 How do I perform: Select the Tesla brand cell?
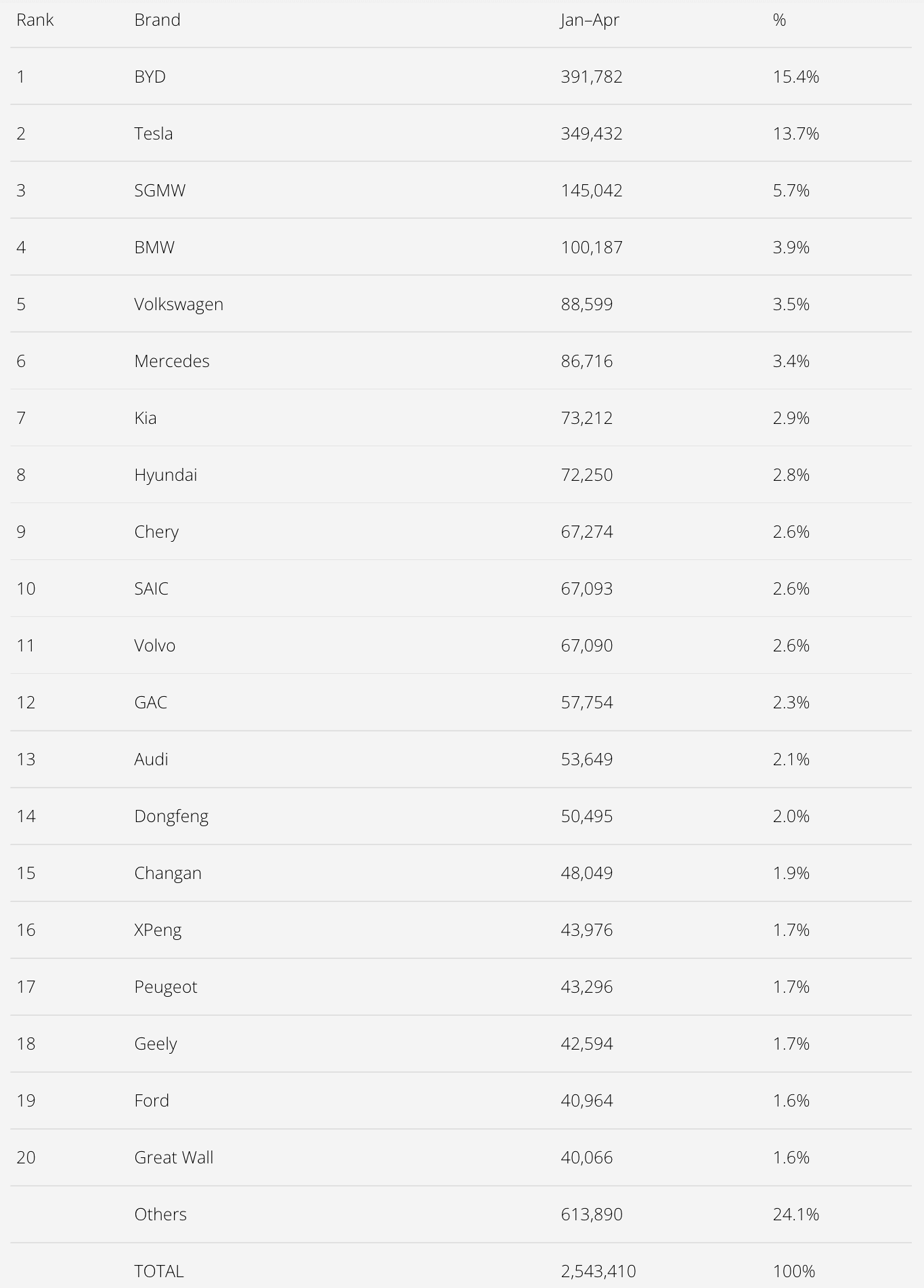153,133
